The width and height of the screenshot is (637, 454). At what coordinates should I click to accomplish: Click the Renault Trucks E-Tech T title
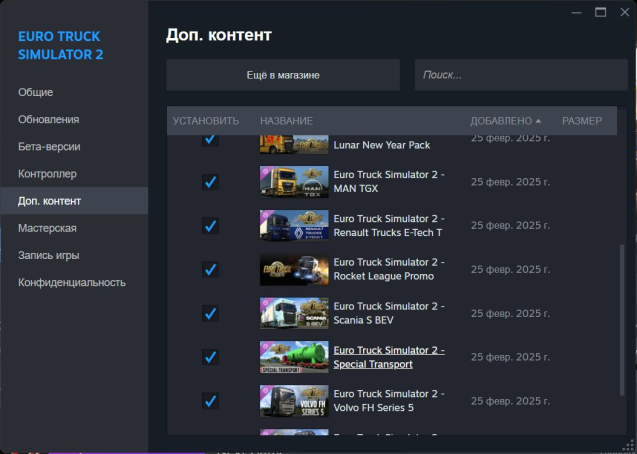click(389, 225)
